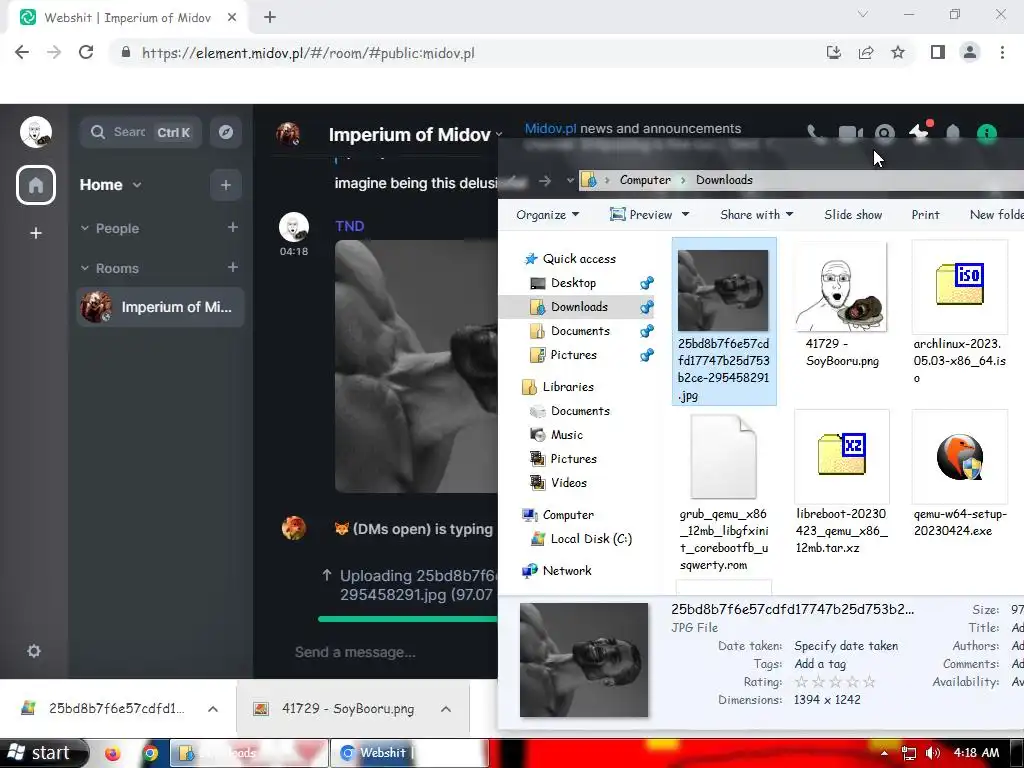
Task: Click the TND sender name
Action: (349, 226)
